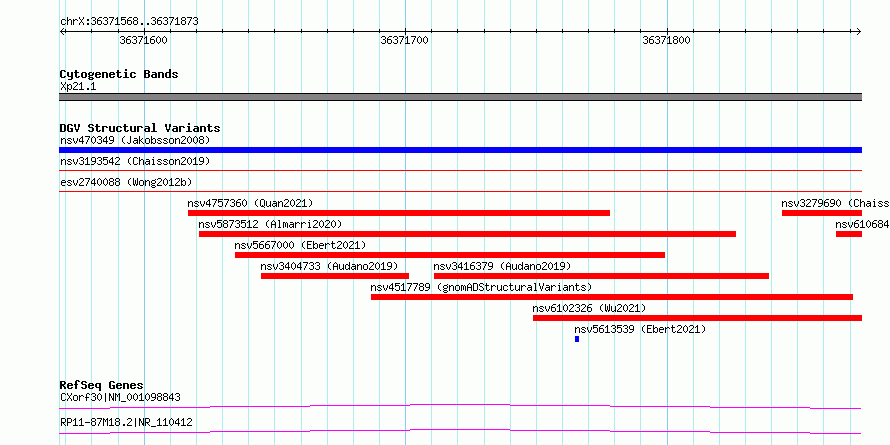Viewport: 890px width, 445px height.
Task: Open the nsv5873512 (Almarri2020) label
Action: [270, 224]
